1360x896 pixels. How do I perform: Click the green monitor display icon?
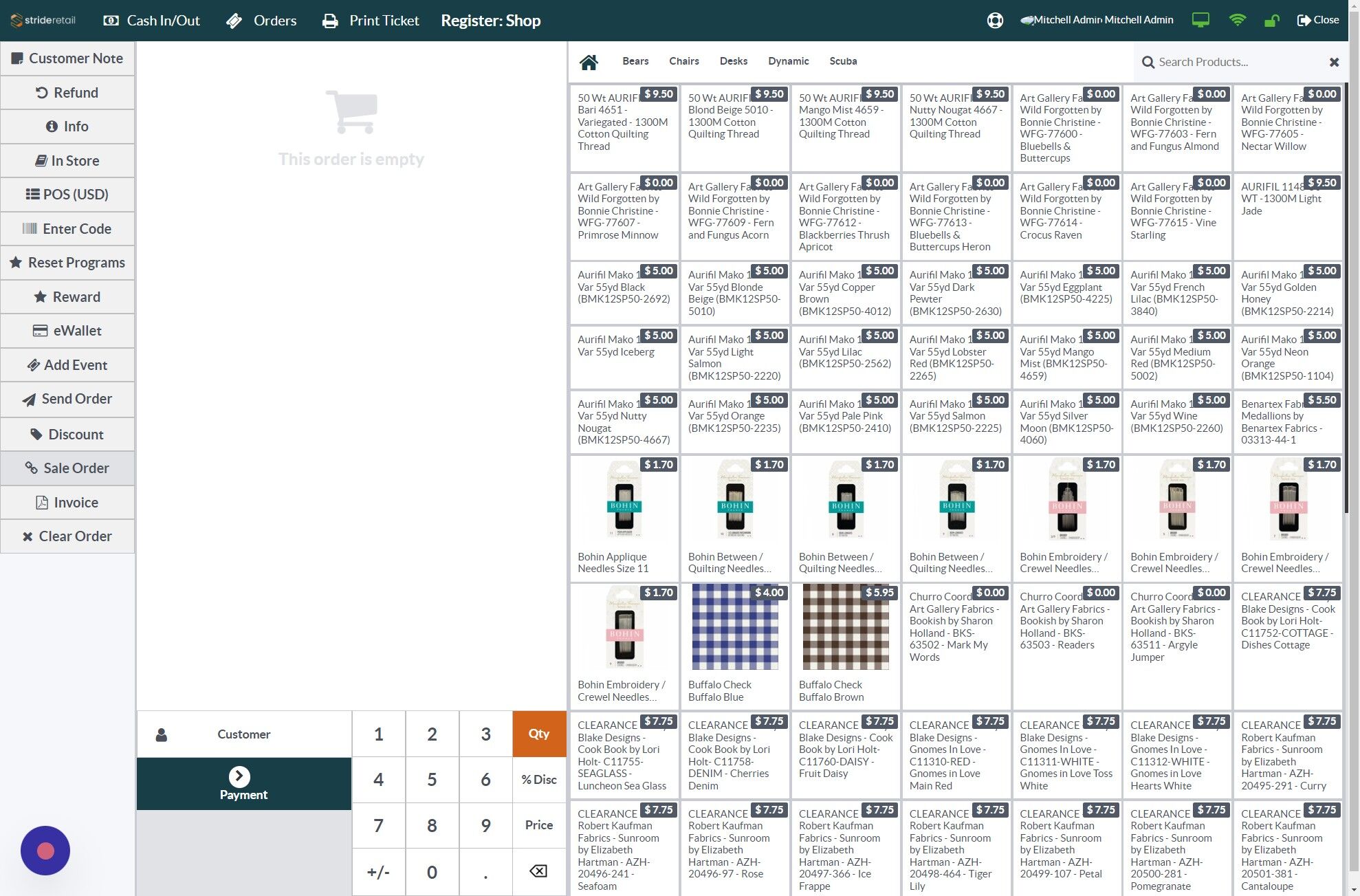click(x=1200, y=21)
